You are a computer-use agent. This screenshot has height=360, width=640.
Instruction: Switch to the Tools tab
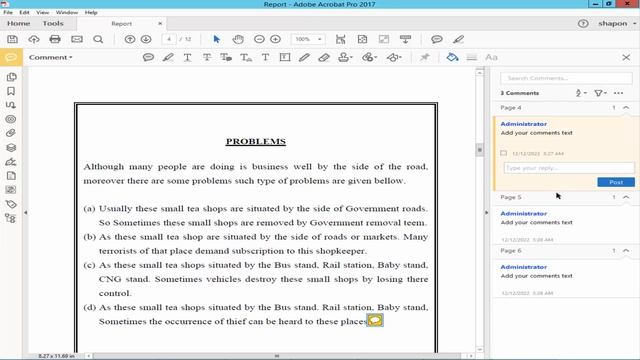tap(53, 24)
